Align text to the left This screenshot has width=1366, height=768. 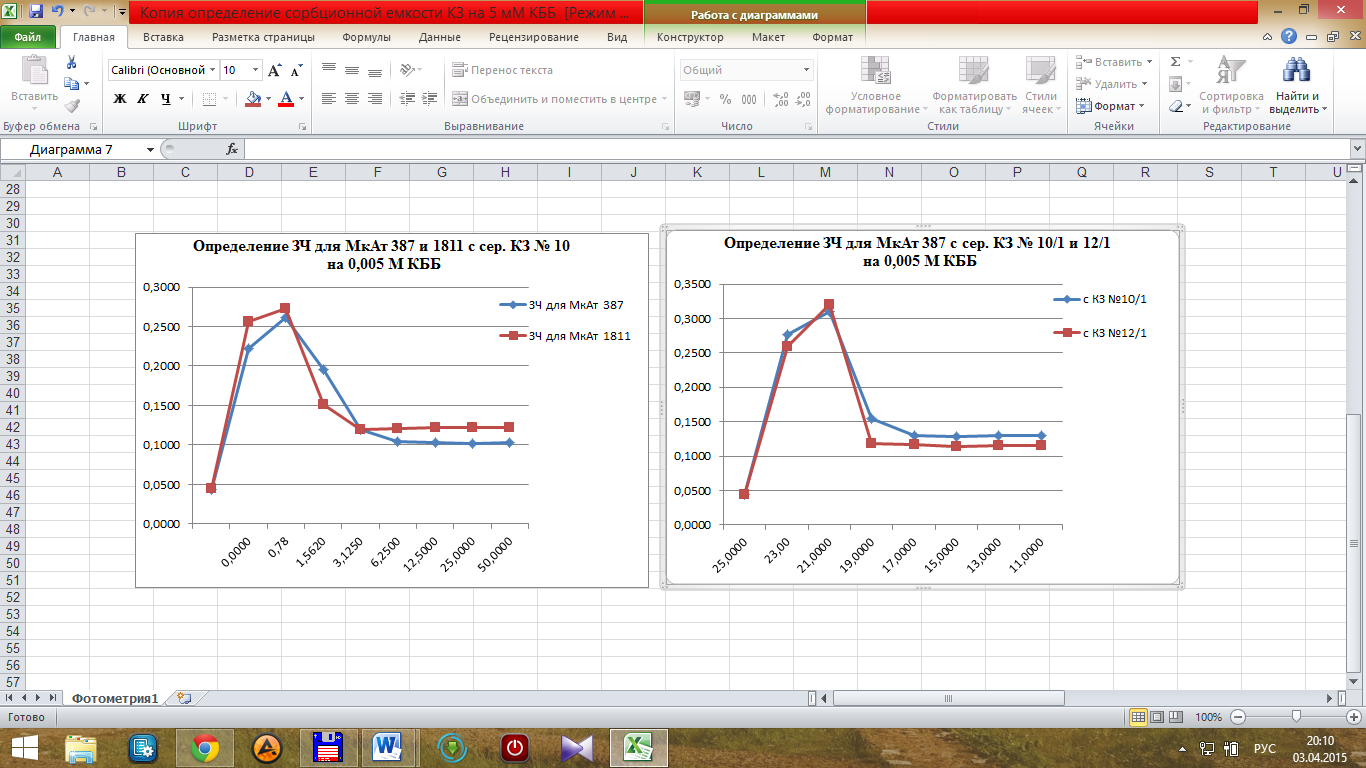(x=328, y=99)
